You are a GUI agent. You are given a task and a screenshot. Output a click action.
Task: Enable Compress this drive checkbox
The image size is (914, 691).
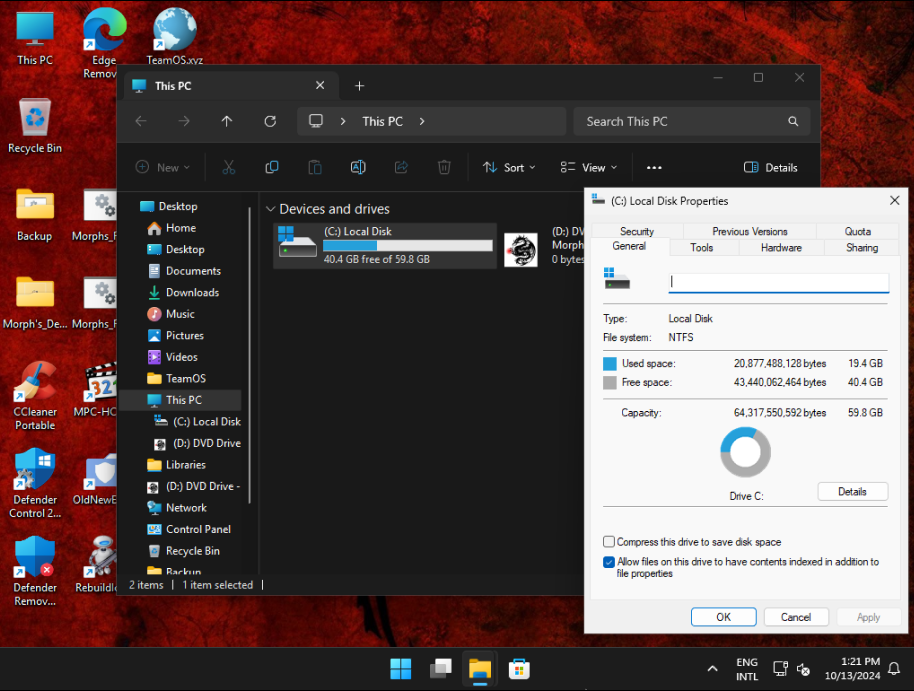609,542
